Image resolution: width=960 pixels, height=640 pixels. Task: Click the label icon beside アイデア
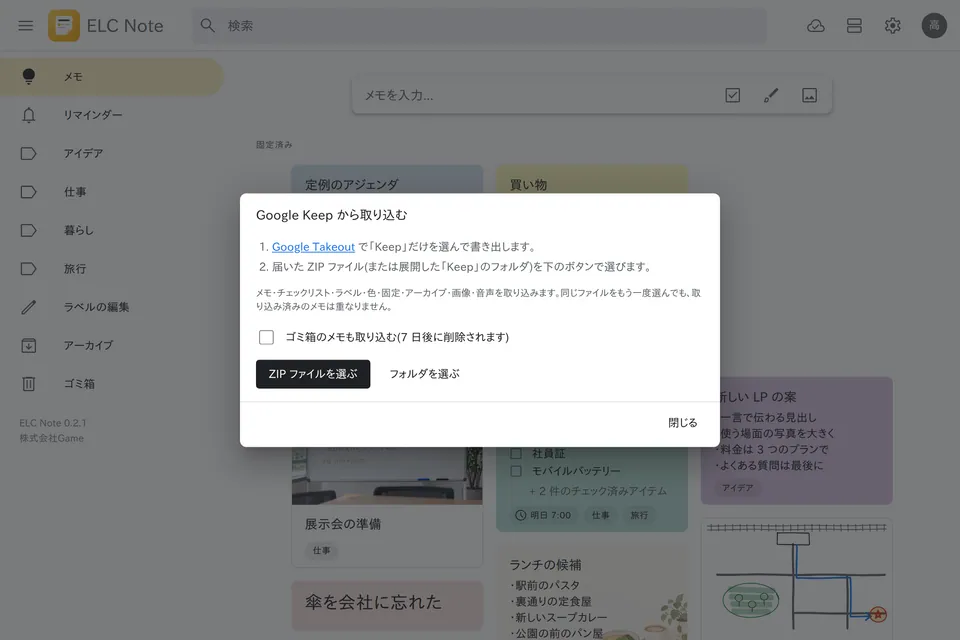(29, 153)
